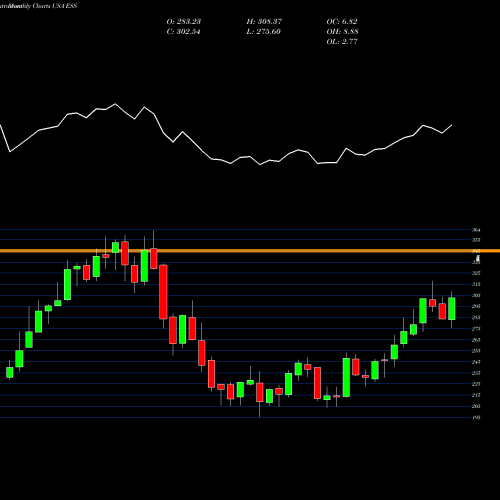
Task: Click the low value 'L: 275.60'
Action: (x=263, y=31)
